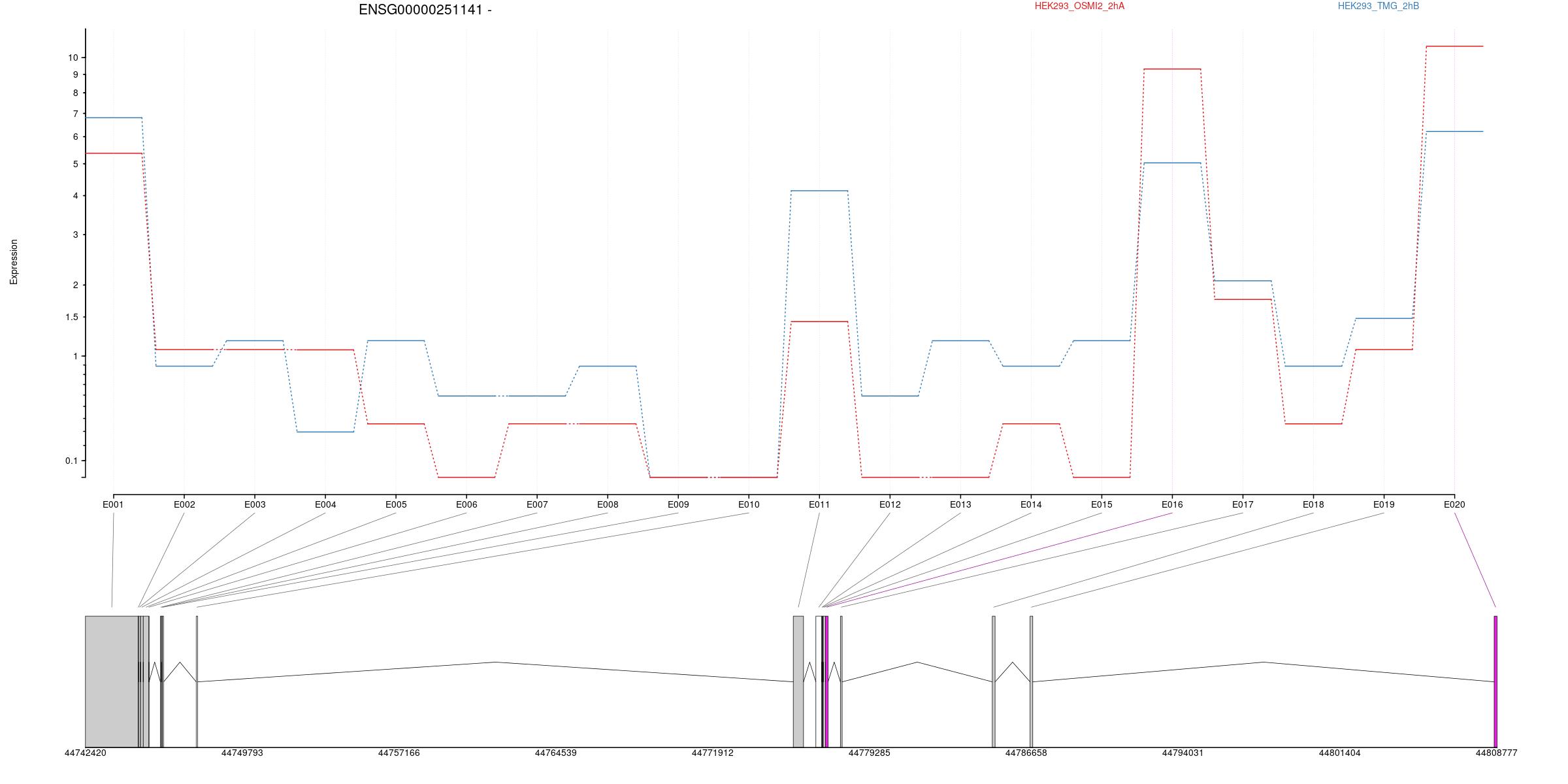Screen dimensions: 1568x784
Task: Click the red expression segment above E001
Action: (x=114, y=153)
